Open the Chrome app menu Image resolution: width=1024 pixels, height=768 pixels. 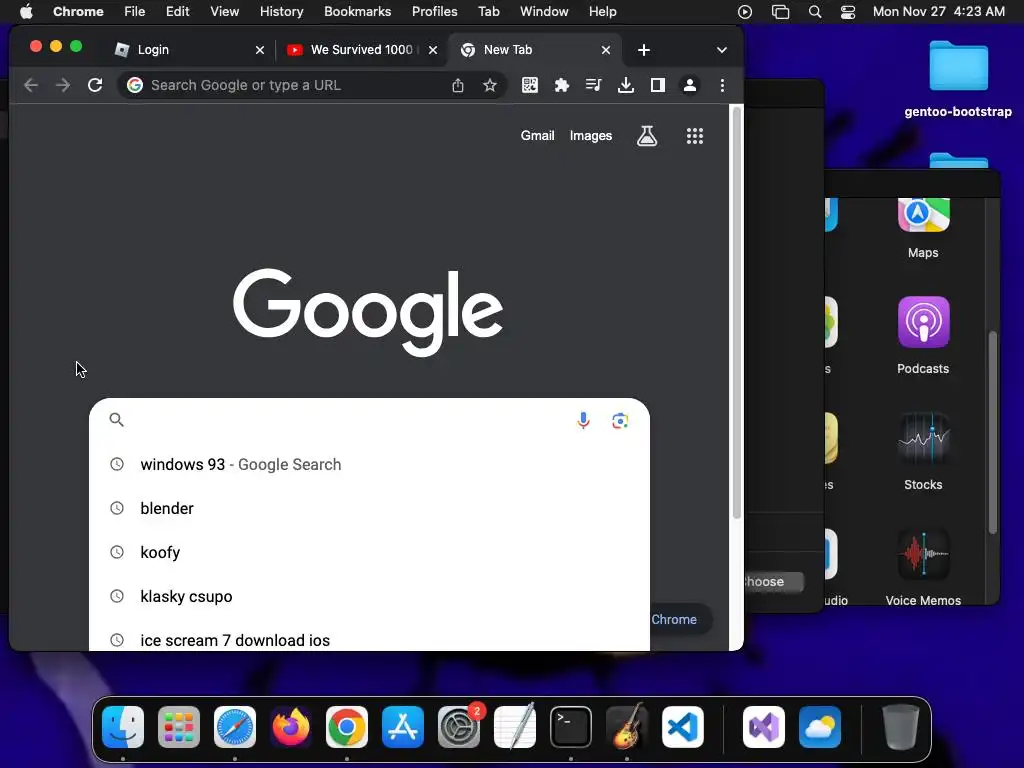(x=78, y=12)
